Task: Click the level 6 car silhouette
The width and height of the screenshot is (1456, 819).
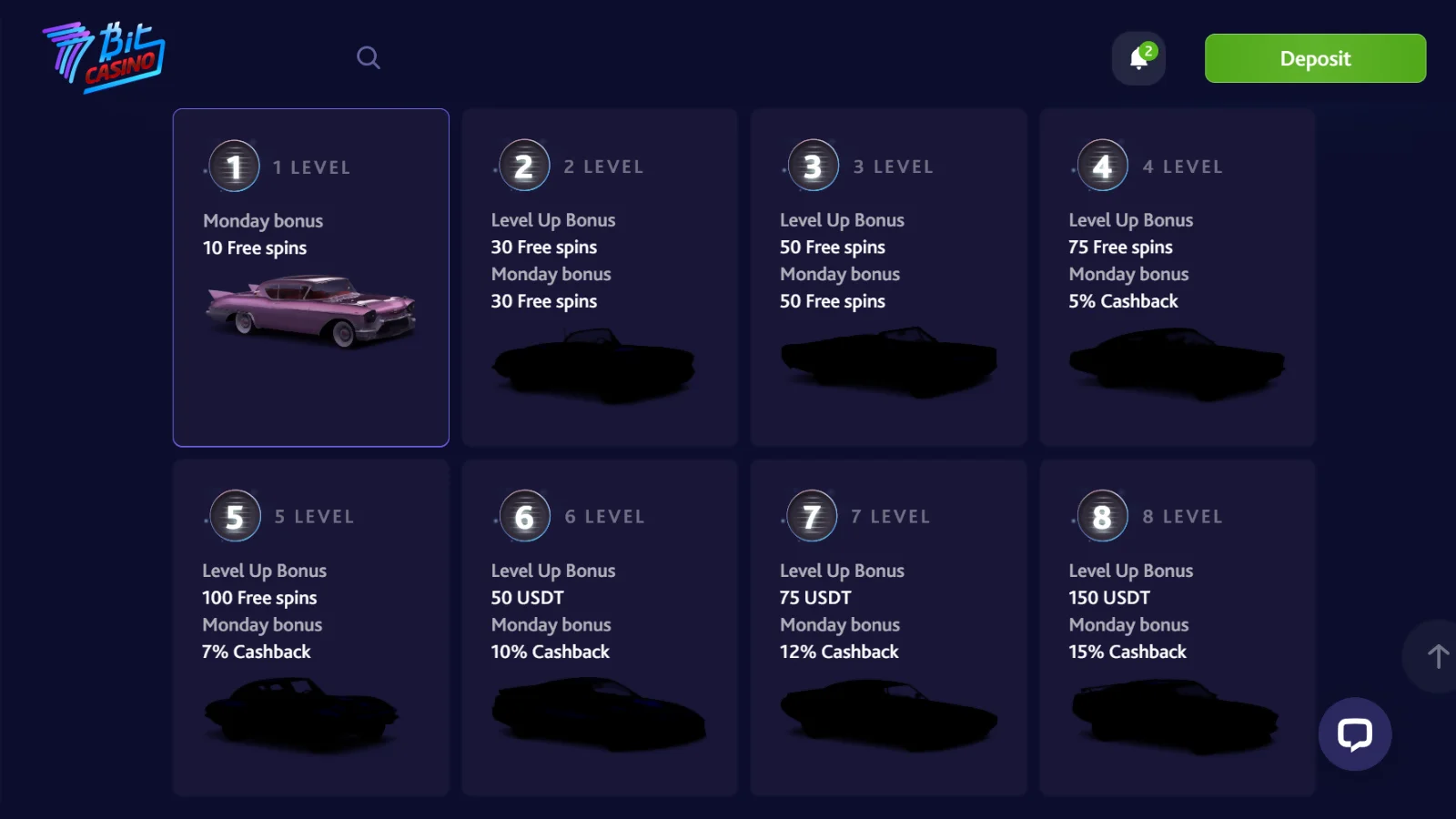Action: tap(599, 715)
